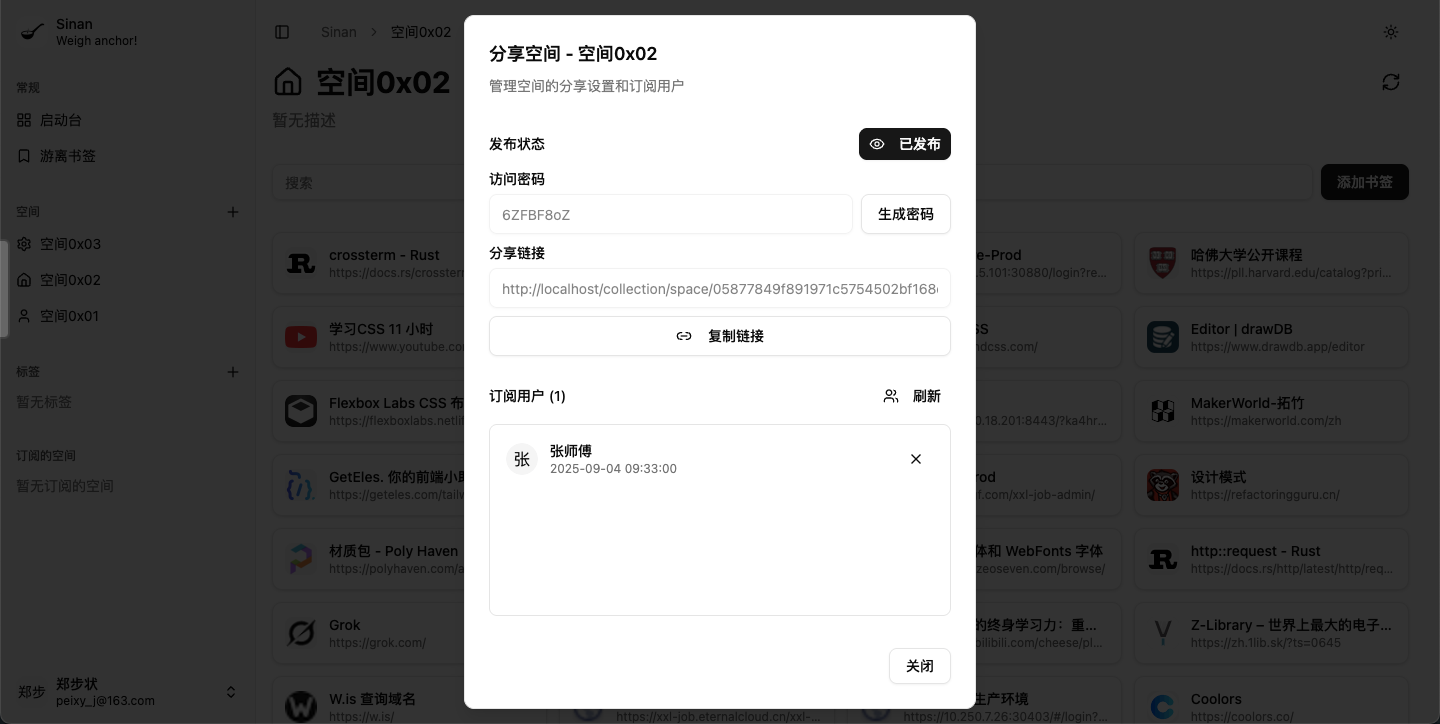
Task: Click the Sinan app logo icon
Action: tap(32, 32)
